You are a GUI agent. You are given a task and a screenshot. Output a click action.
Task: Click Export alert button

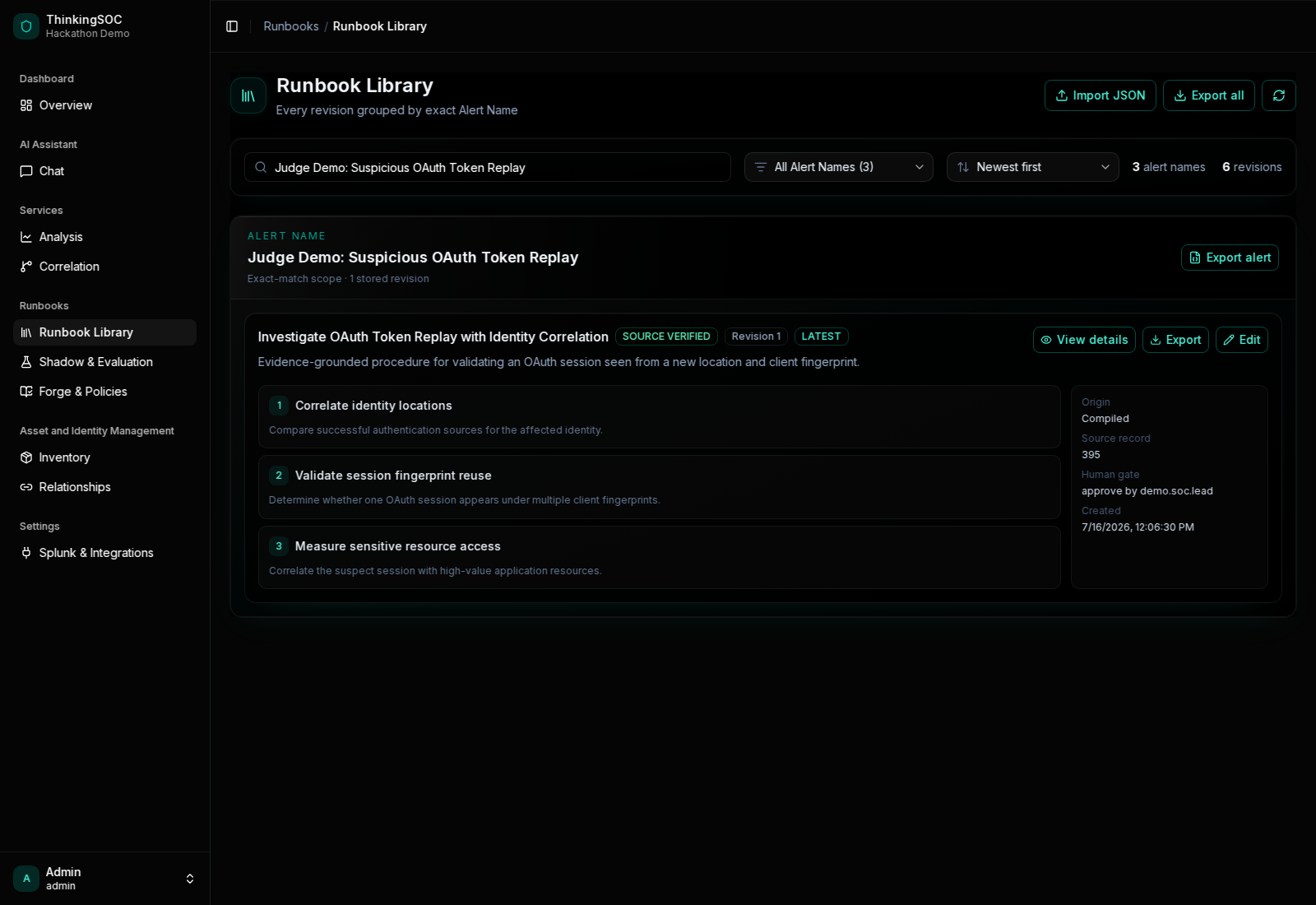point(1230,258)
